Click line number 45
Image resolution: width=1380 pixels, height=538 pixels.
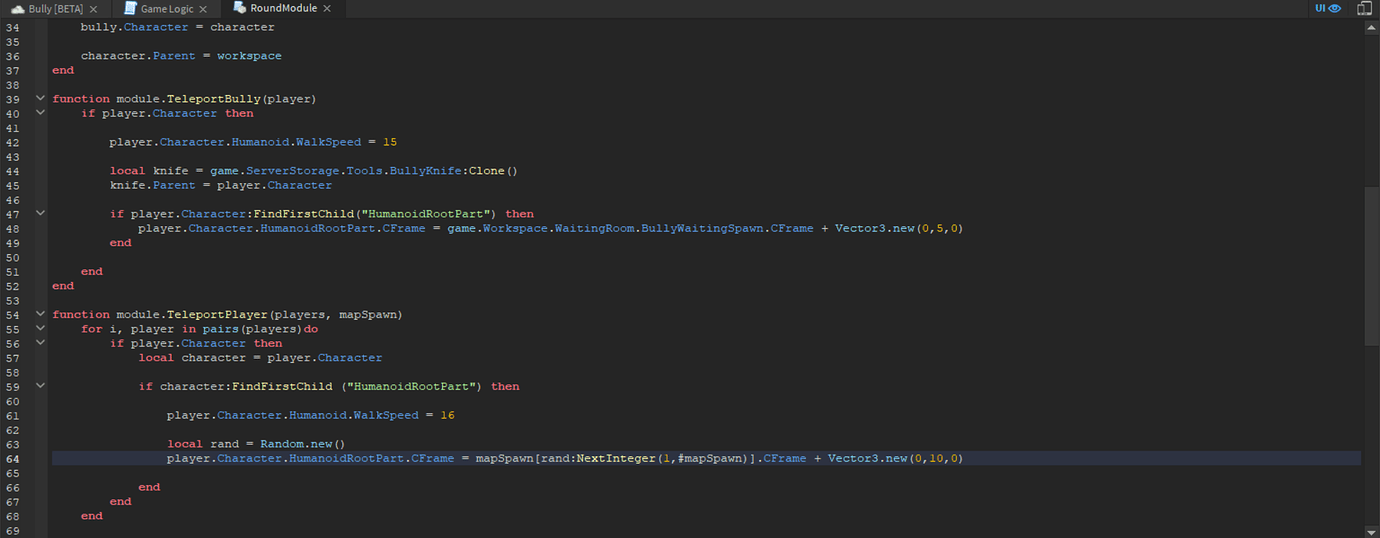[x=12, y=185]
